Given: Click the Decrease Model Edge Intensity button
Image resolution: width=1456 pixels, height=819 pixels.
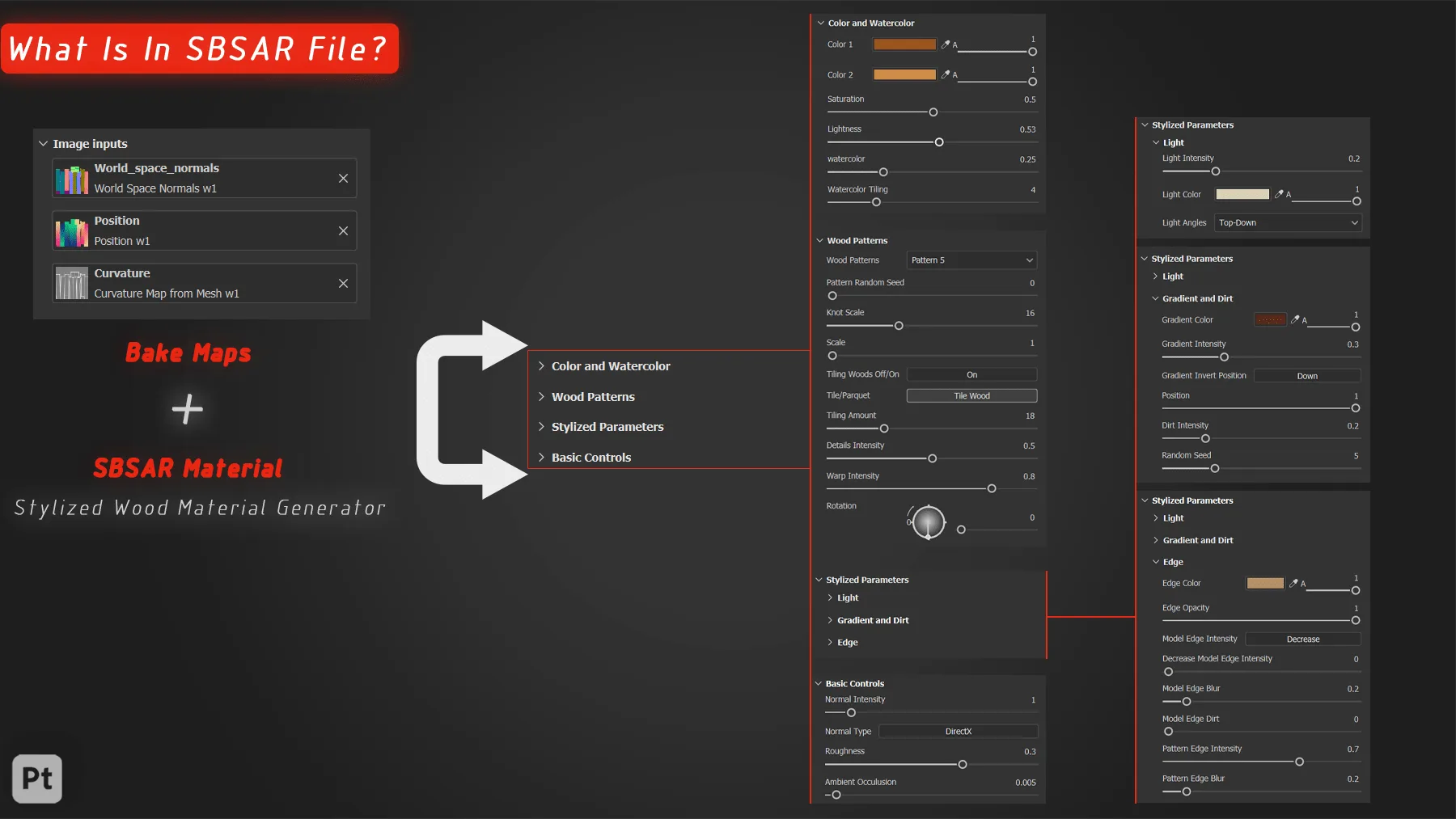Looking at the screenshot, I should 1303,639.
